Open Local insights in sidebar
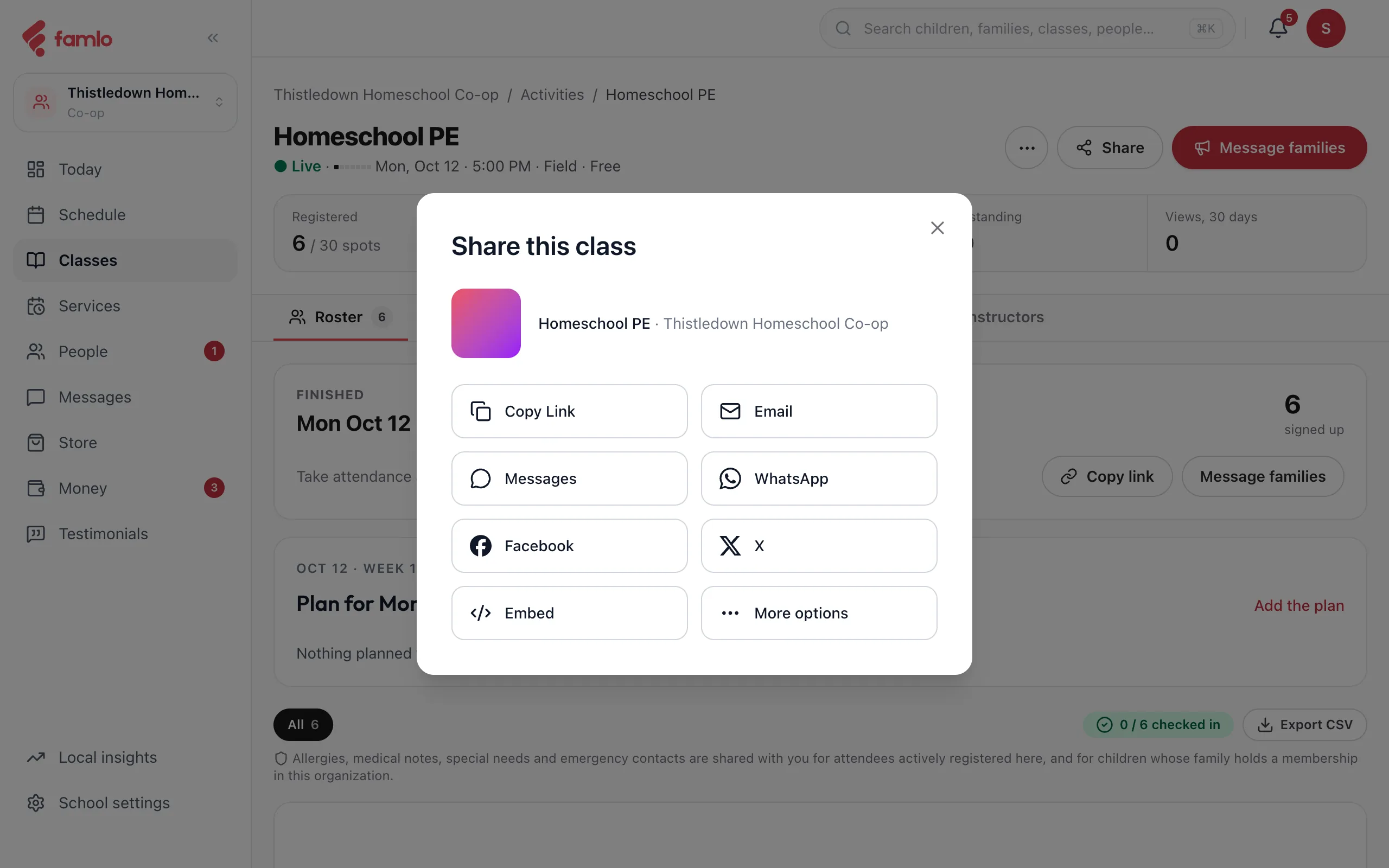Image resolution: width=1389 pixels, height=868 pixels. [x=125, y=757]
